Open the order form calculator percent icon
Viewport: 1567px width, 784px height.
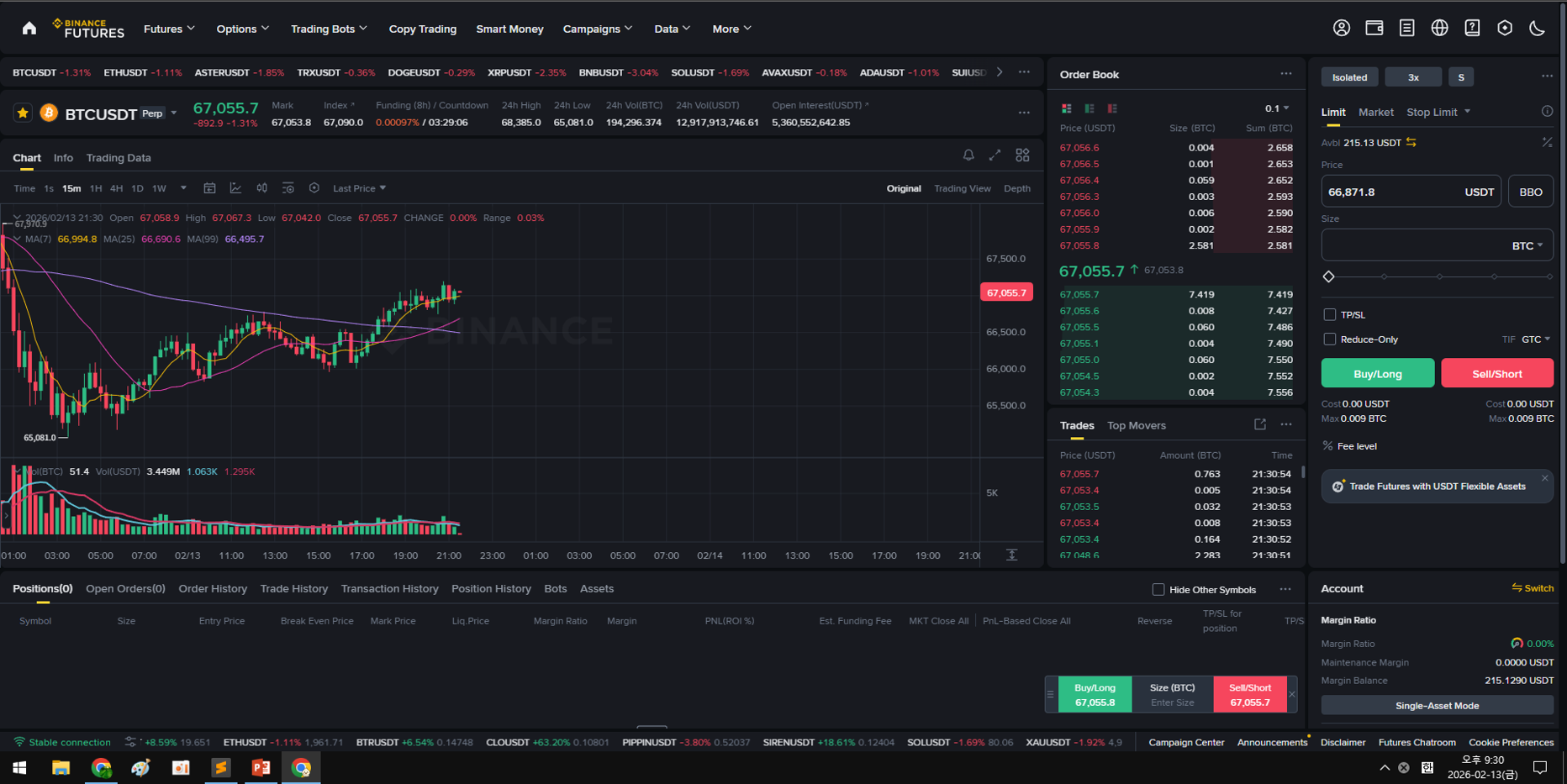1547,143
